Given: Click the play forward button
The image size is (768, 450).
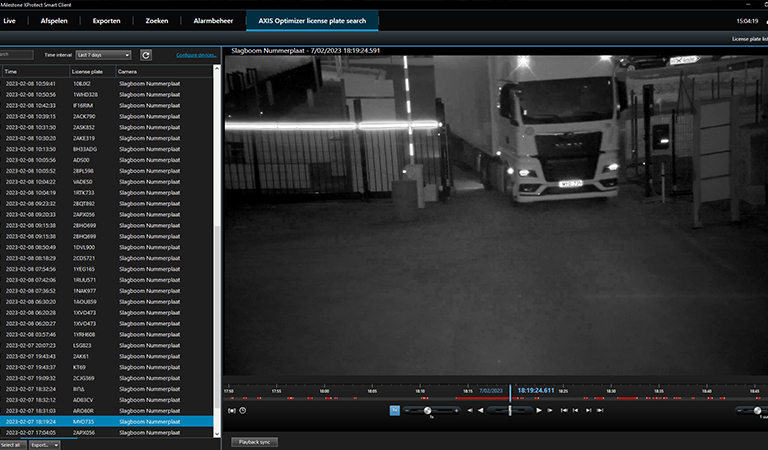Looking at the screenshot, I should (538, 410).
